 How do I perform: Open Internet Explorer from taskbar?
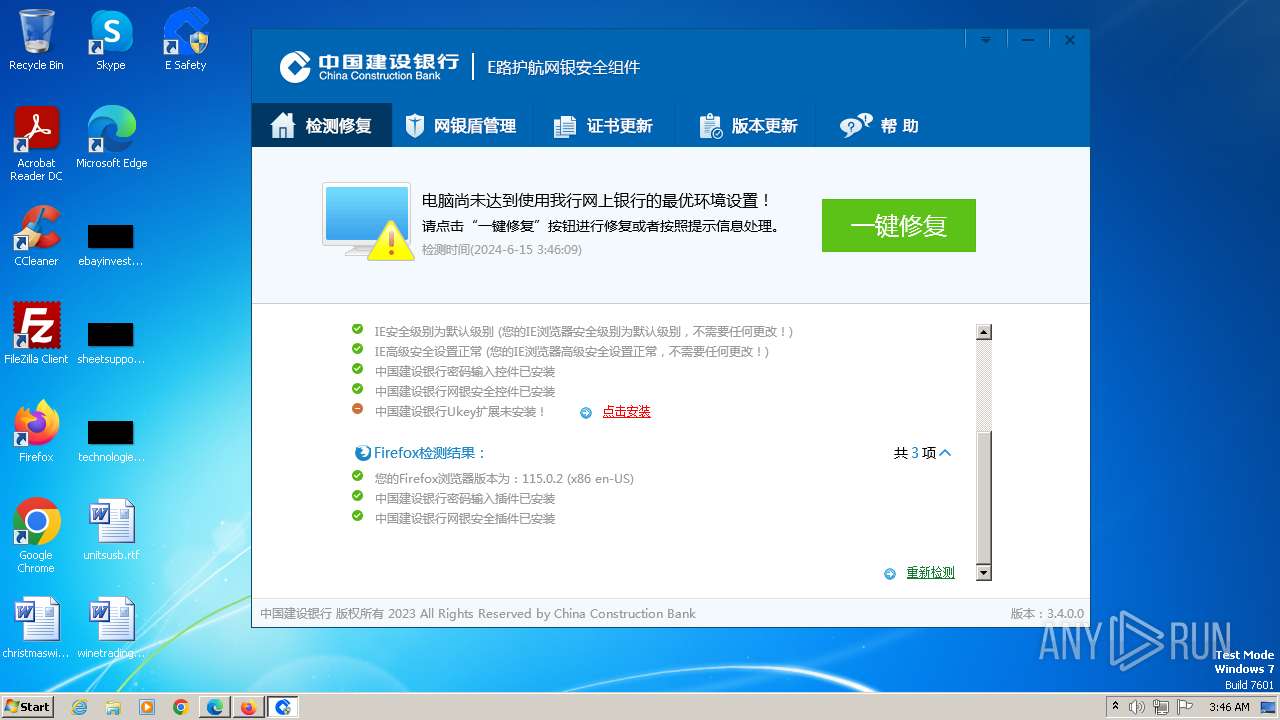pyautogui.click(x=80, y=707)
